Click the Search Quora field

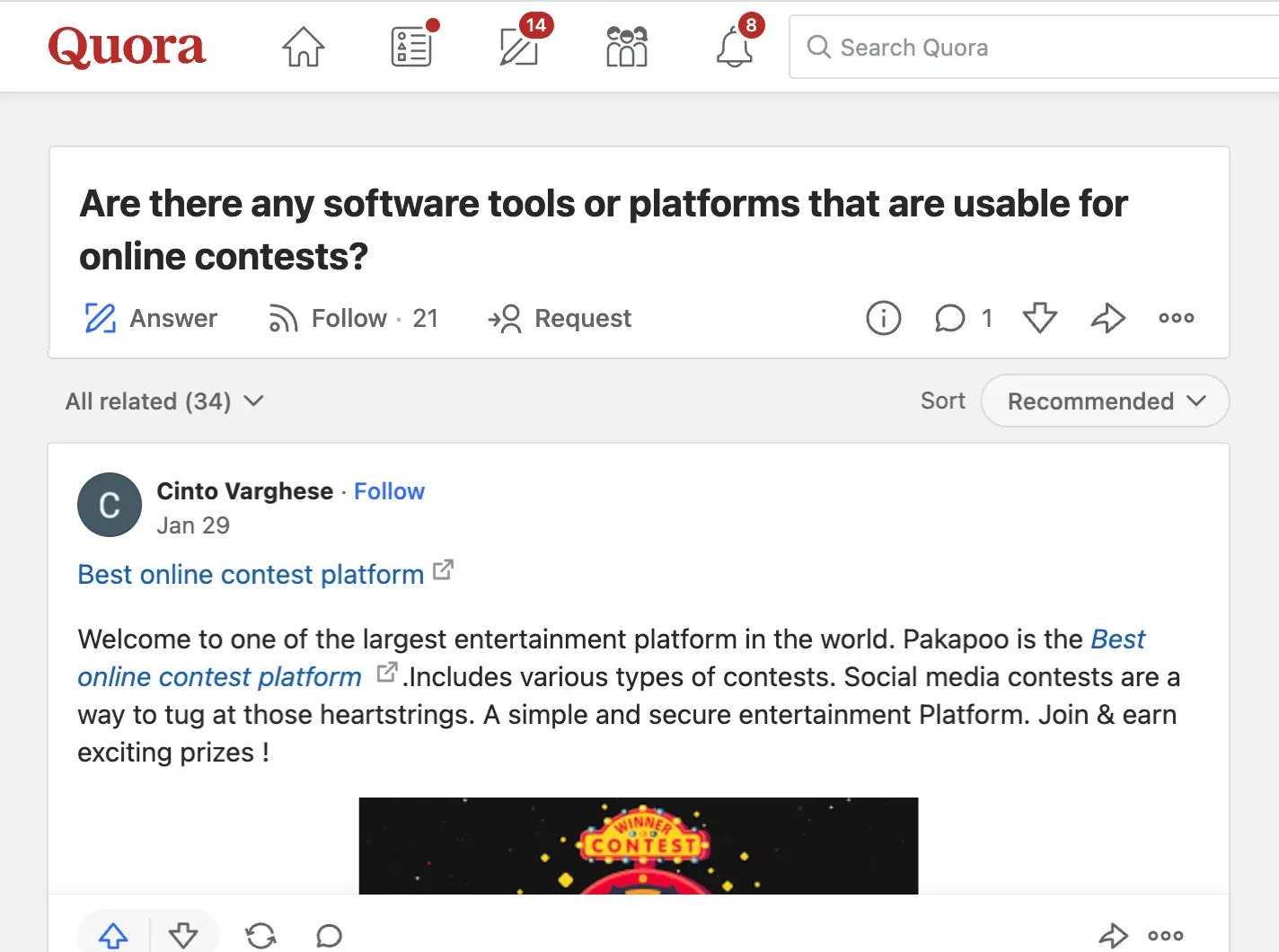(1033, 48)
